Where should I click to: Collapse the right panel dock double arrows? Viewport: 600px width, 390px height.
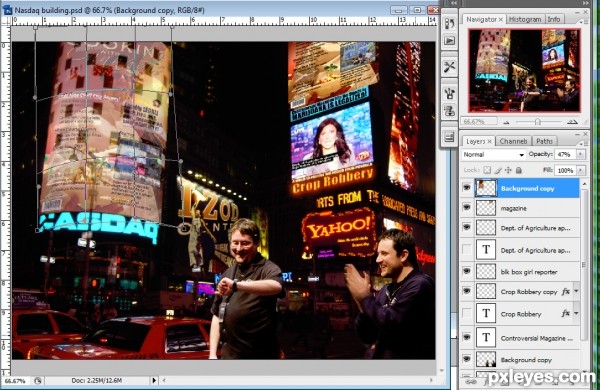(x=586, y=3)
